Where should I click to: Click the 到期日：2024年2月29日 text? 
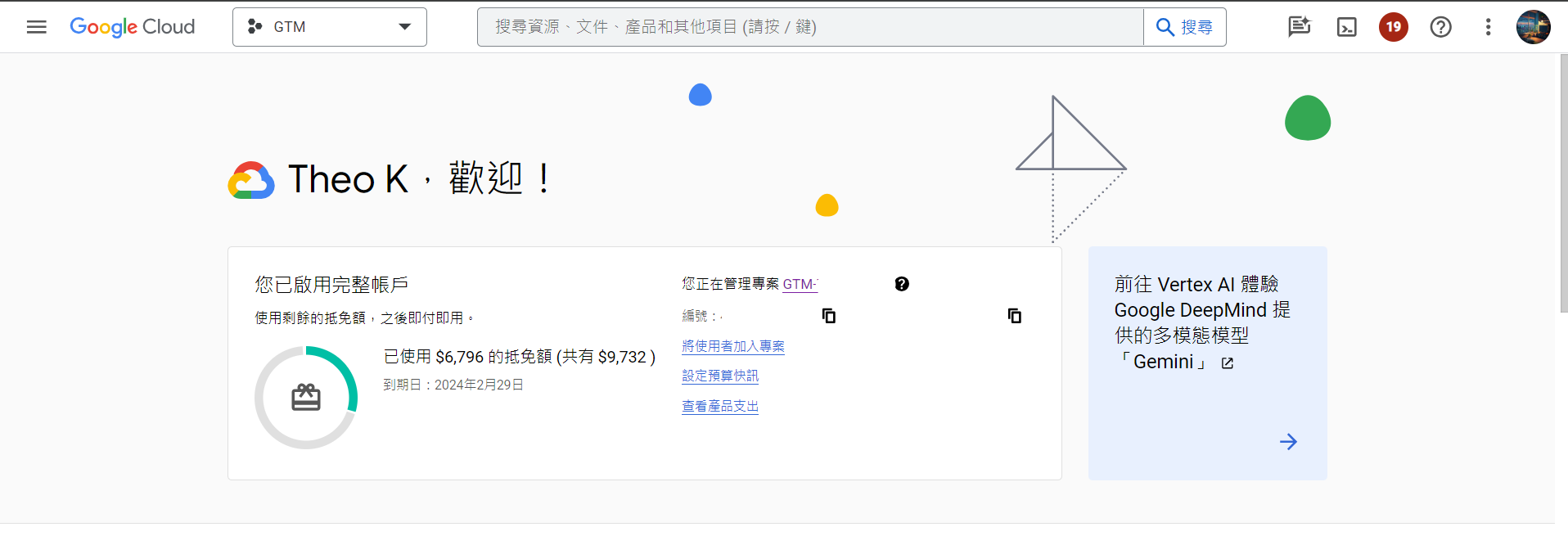pos(453,385)
